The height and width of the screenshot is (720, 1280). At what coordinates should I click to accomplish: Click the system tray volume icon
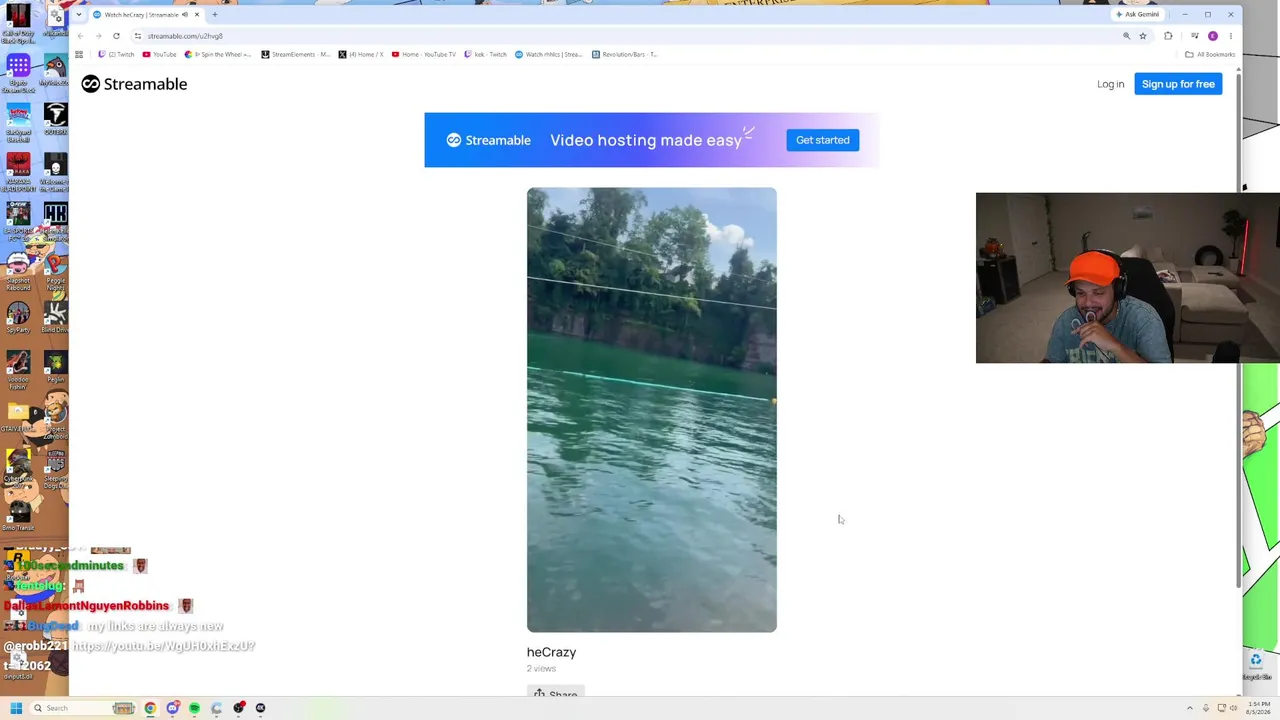1235,708
